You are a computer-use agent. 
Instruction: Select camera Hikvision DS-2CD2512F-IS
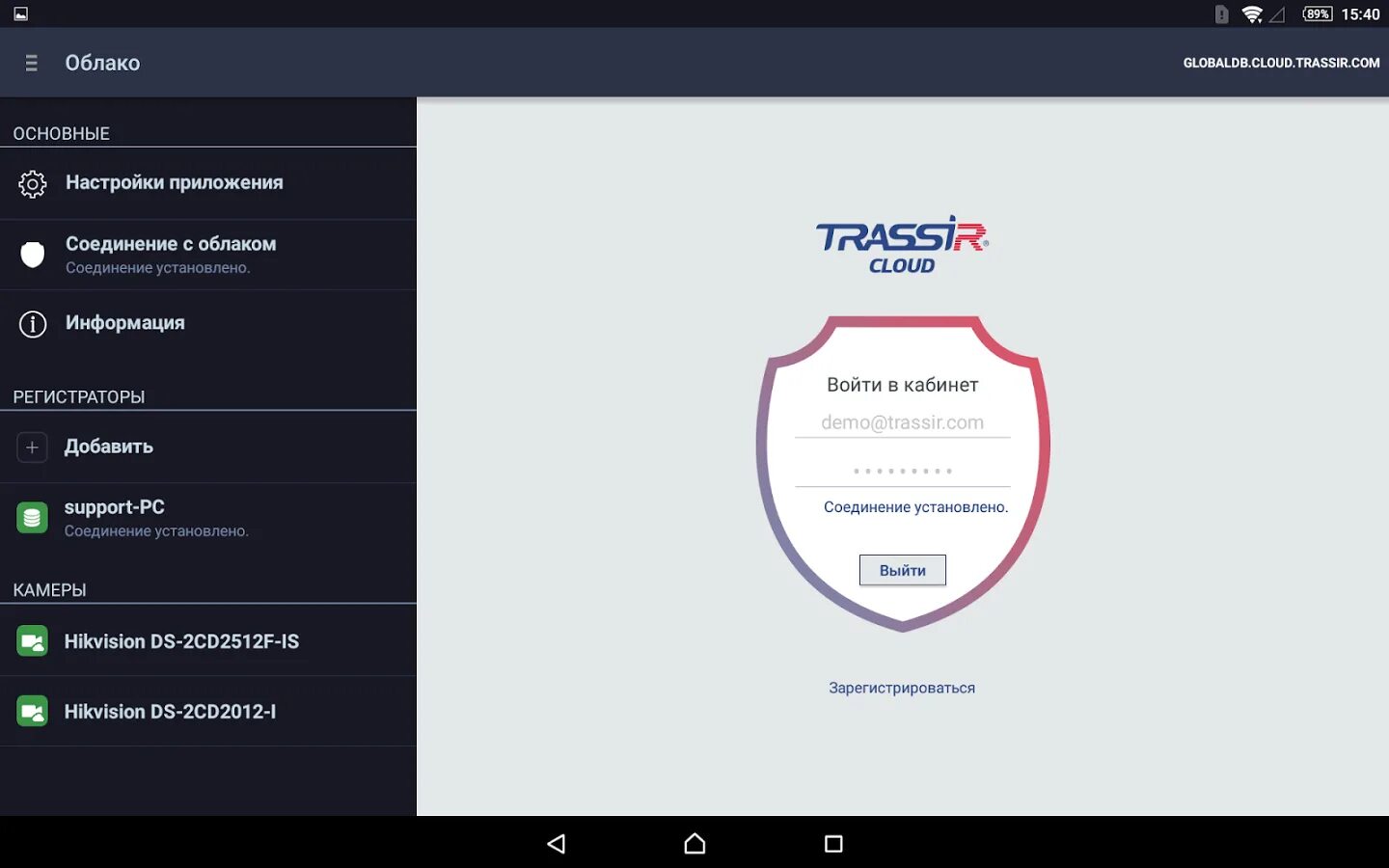(208, 641)
